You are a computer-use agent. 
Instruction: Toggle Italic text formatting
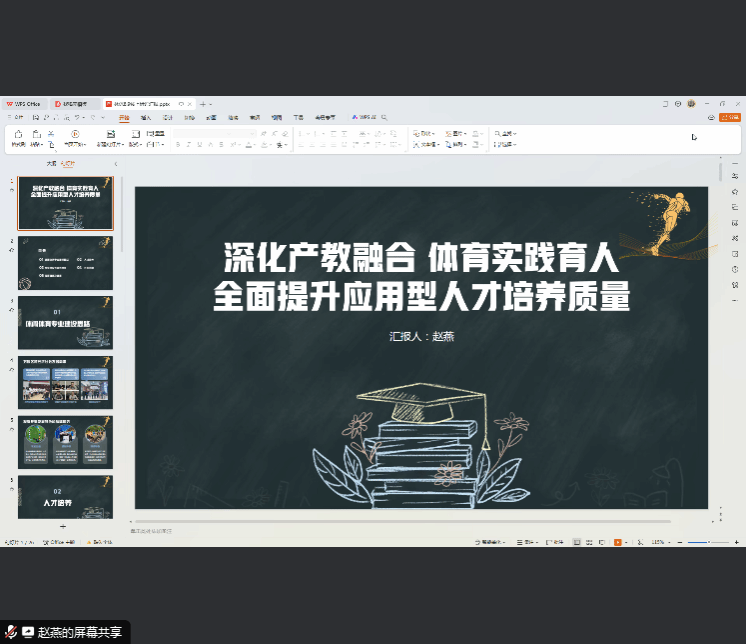click(188, 145)
